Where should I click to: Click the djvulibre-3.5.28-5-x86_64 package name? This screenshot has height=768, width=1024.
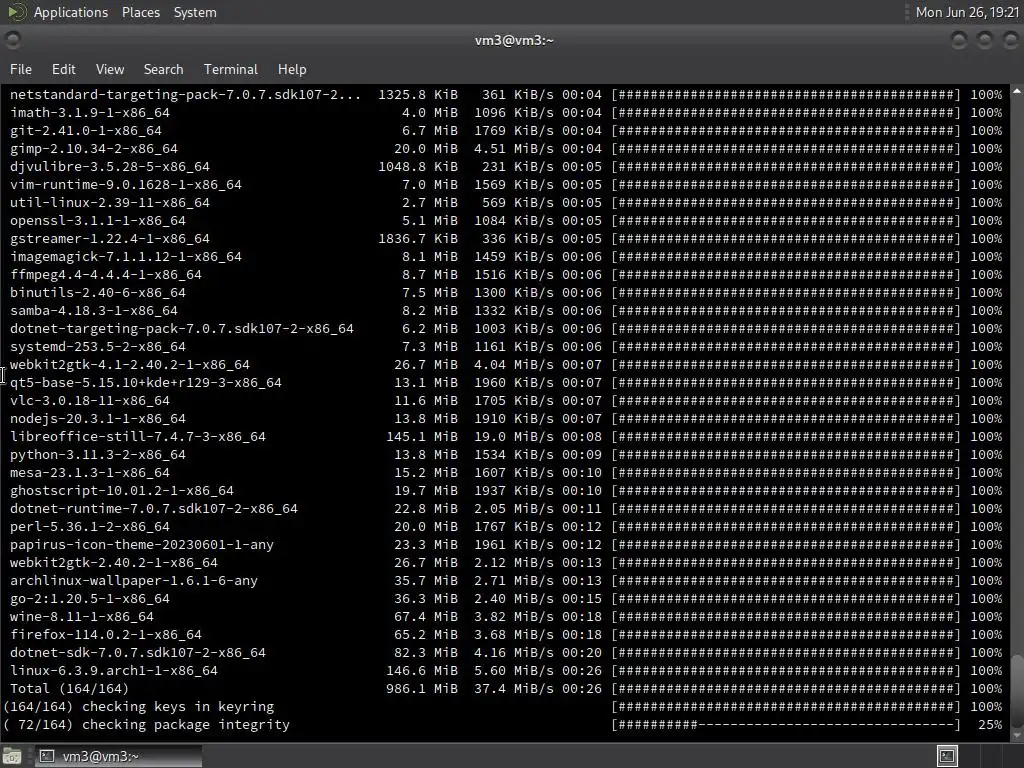[x=110, y=167]
